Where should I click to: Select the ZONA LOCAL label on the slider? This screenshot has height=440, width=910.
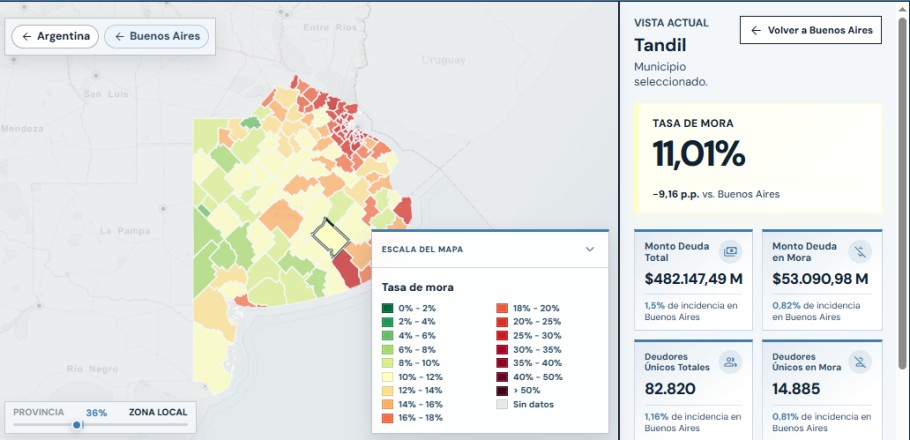[158, 412]
